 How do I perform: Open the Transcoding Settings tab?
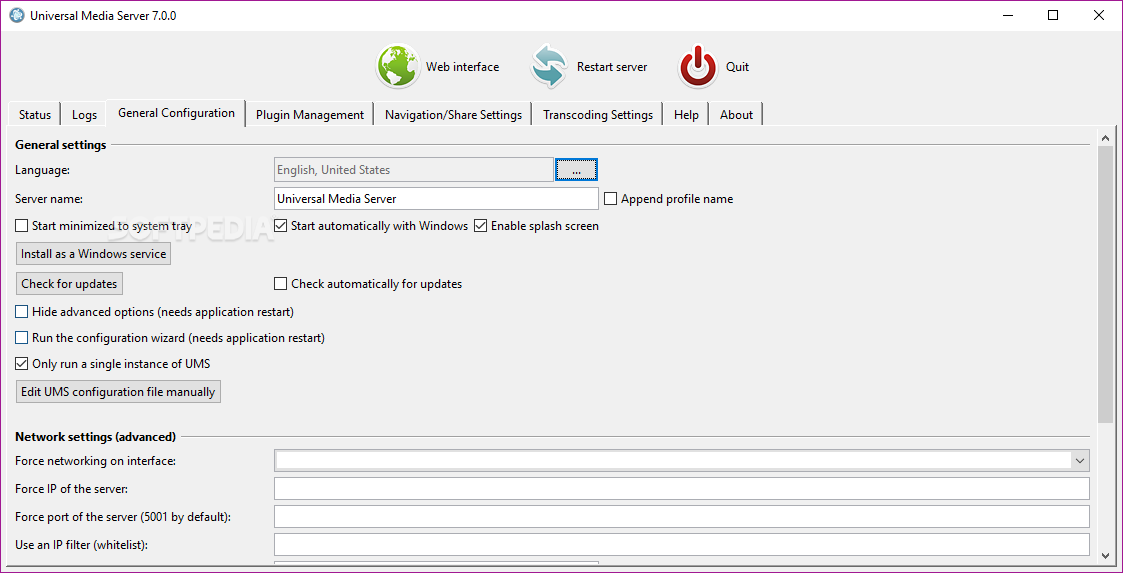pos(598,115)
